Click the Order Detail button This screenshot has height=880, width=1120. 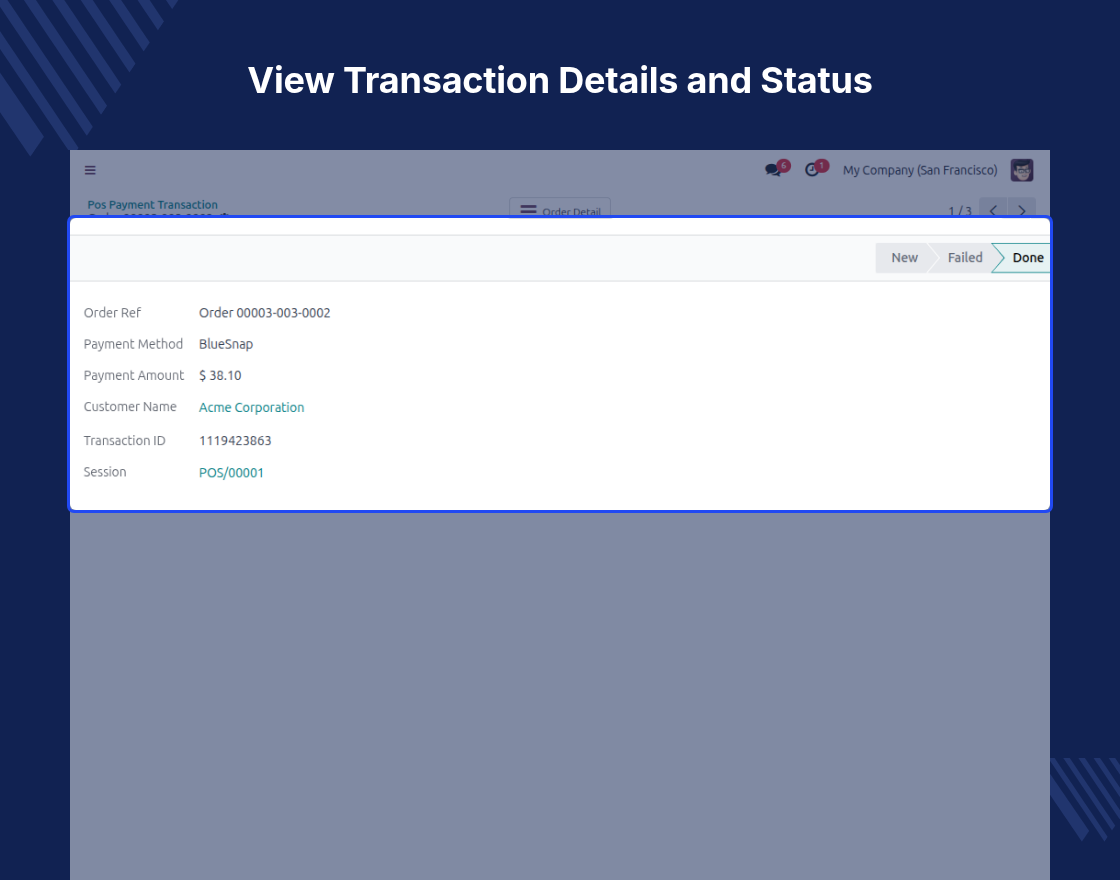(560, 208)
